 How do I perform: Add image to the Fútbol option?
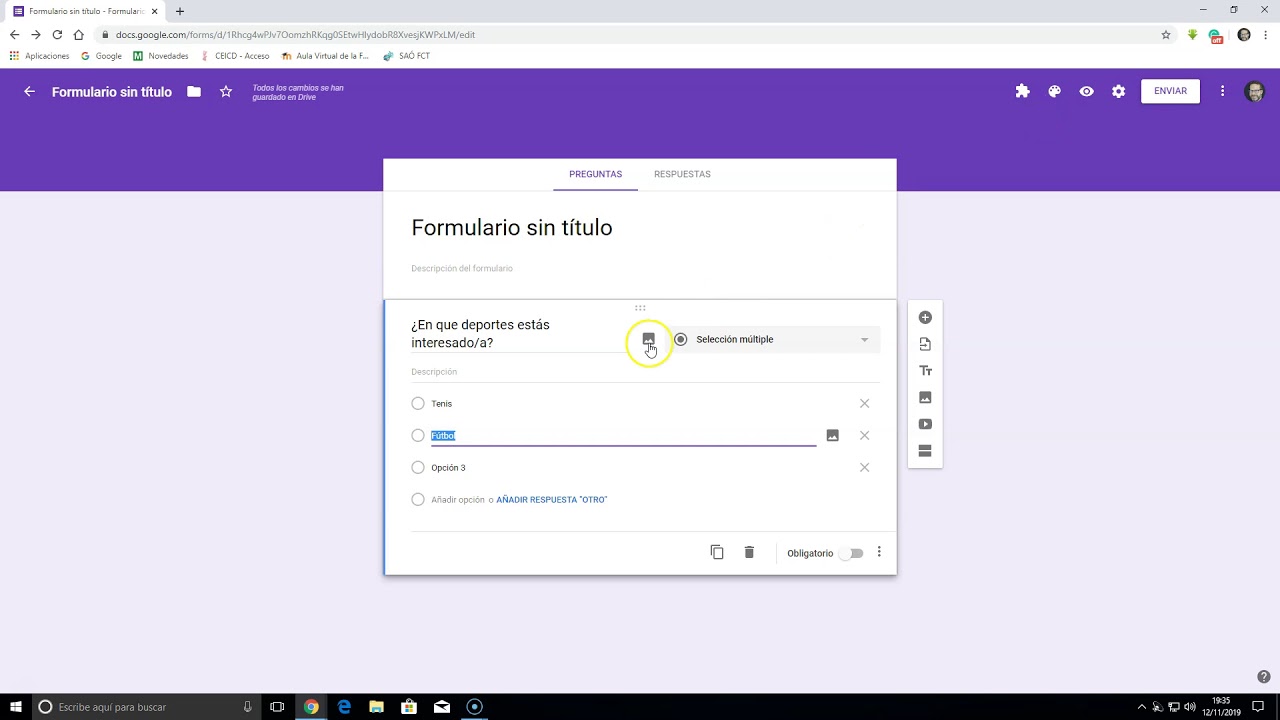pos(832,435)
